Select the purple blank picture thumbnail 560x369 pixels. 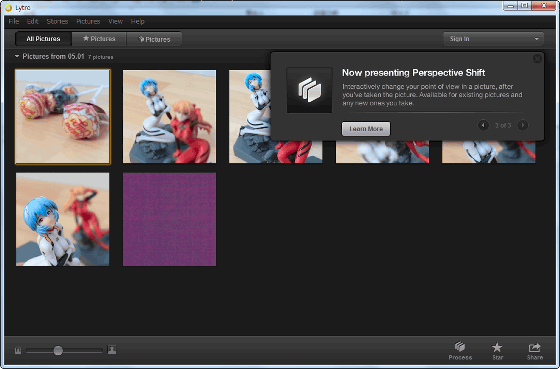(169, 219)
